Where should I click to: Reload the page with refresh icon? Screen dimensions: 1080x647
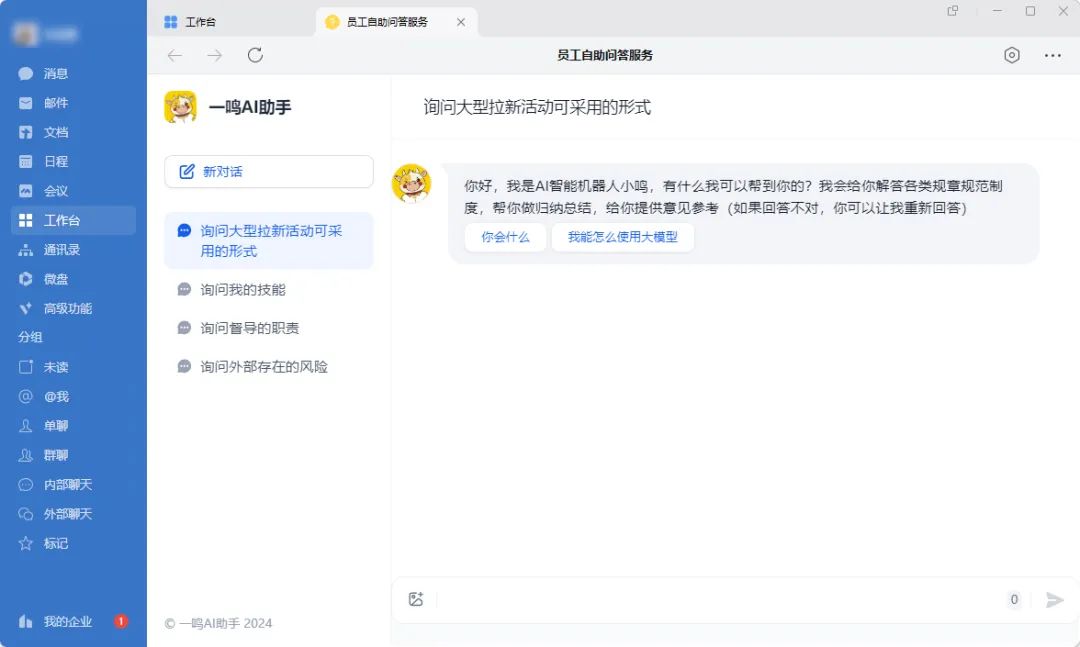pyautogui.click(x=255, y=55)
